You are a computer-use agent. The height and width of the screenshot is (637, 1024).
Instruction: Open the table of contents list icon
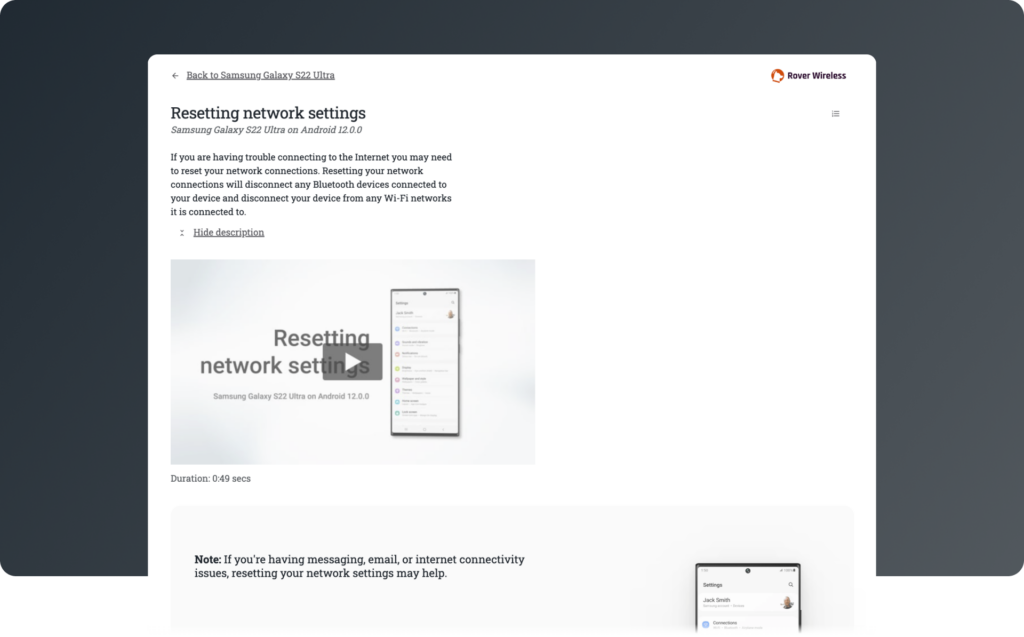point(835,114)
